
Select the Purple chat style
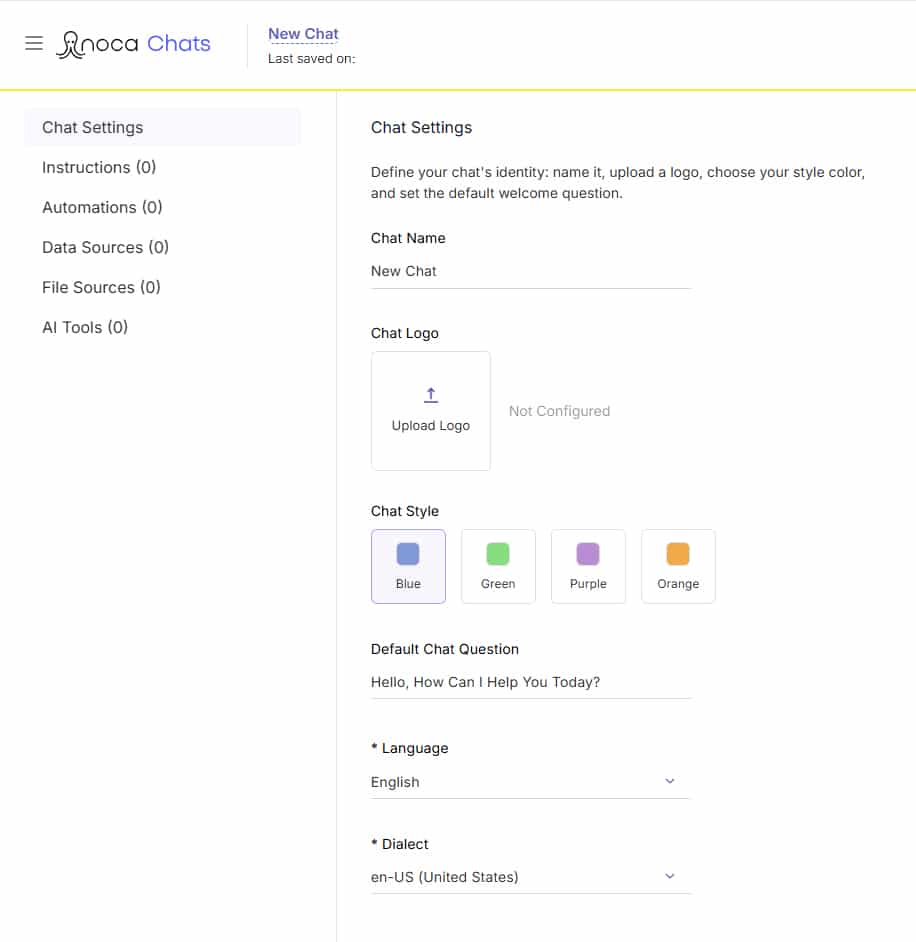click(x=588, y=566)
